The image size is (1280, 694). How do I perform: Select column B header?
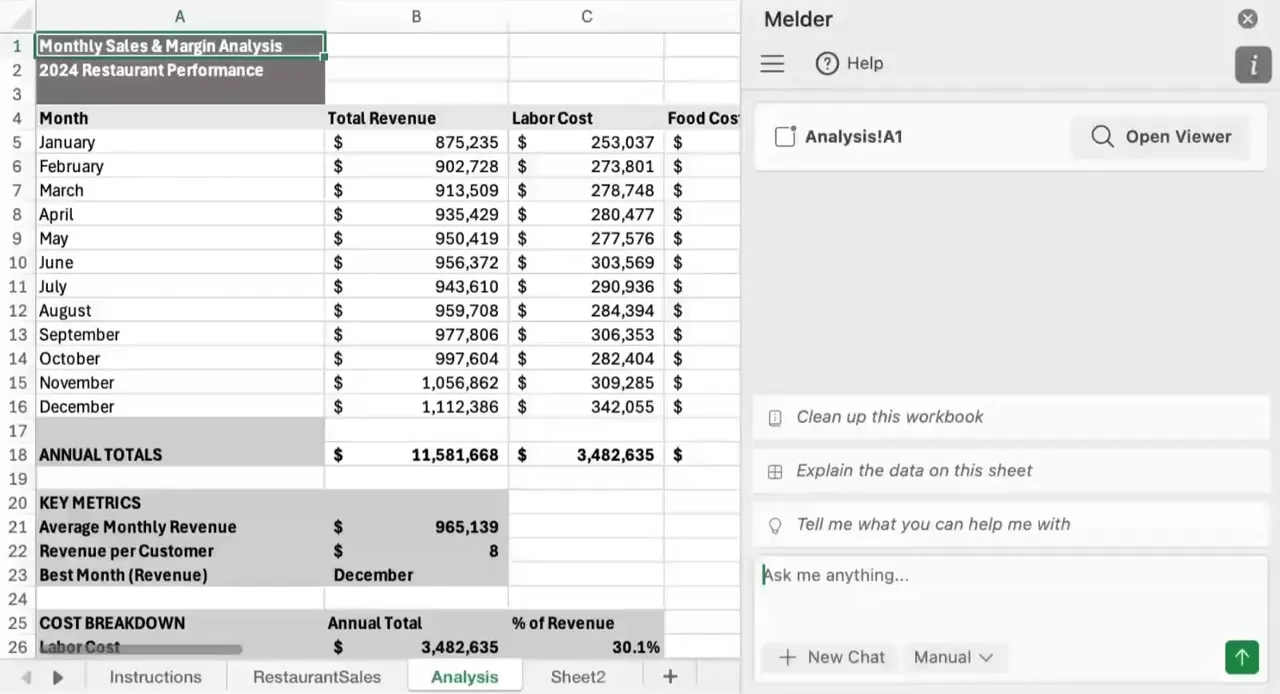(x=416, y=16)
